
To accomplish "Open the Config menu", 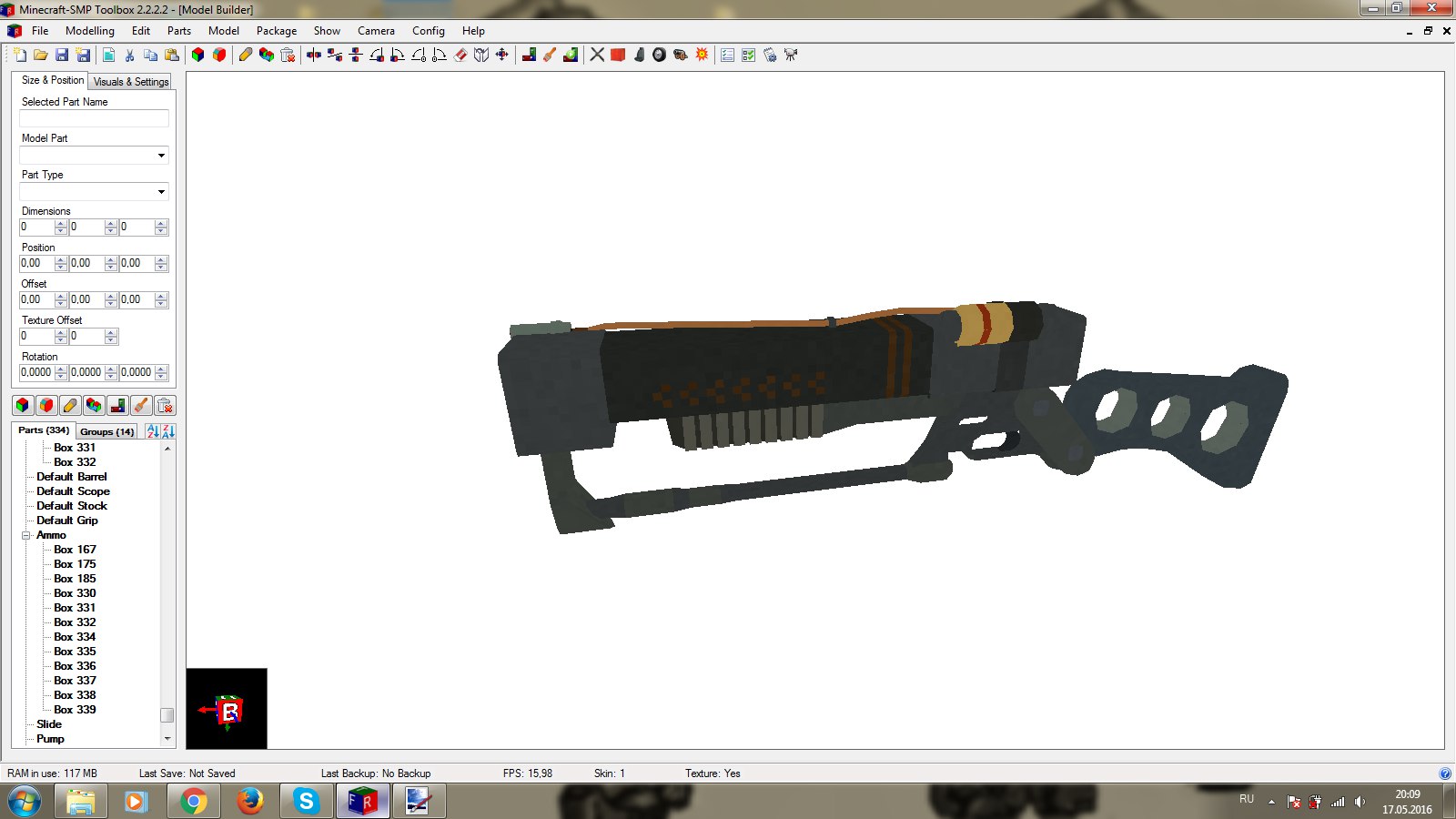I will click(x=429, y=31).
